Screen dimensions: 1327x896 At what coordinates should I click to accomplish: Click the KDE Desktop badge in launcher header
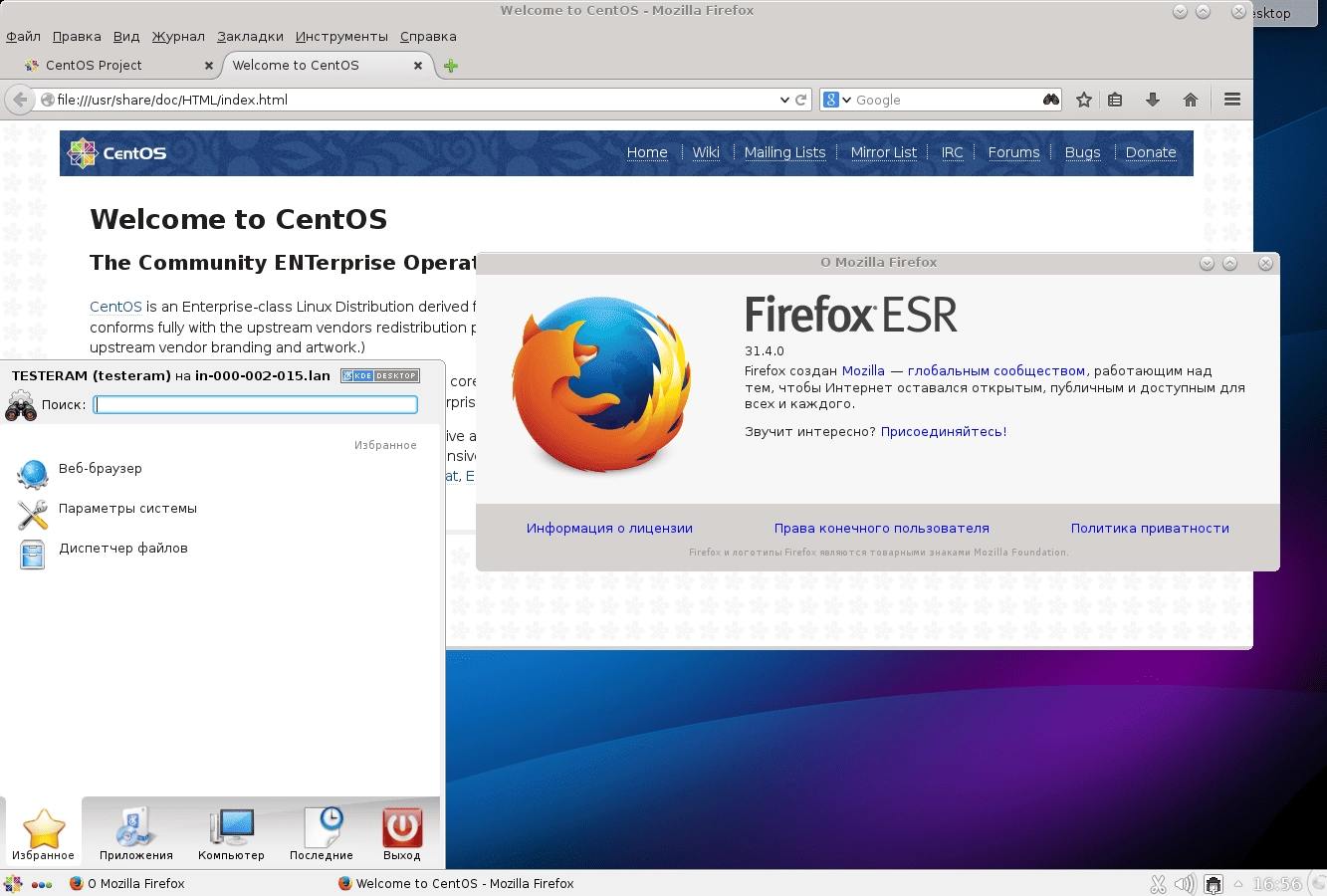[x=380, y=375]
